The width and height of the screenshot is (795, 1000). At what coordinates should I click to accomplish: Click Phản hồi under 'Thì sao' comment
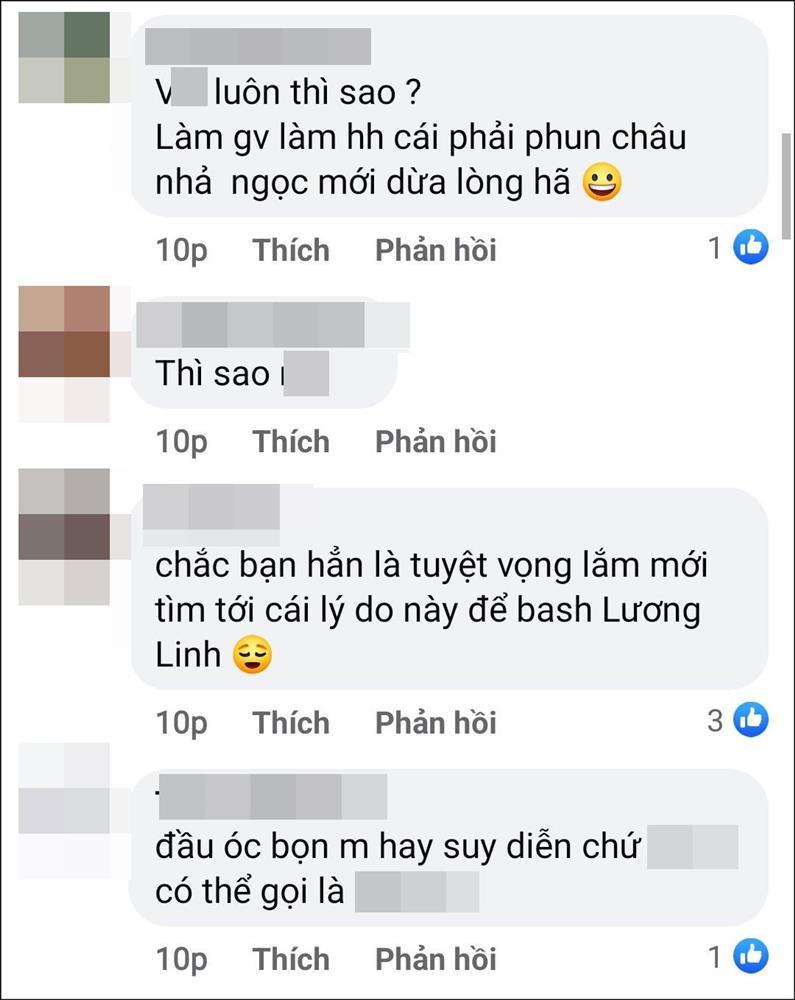tap(435, 441)
